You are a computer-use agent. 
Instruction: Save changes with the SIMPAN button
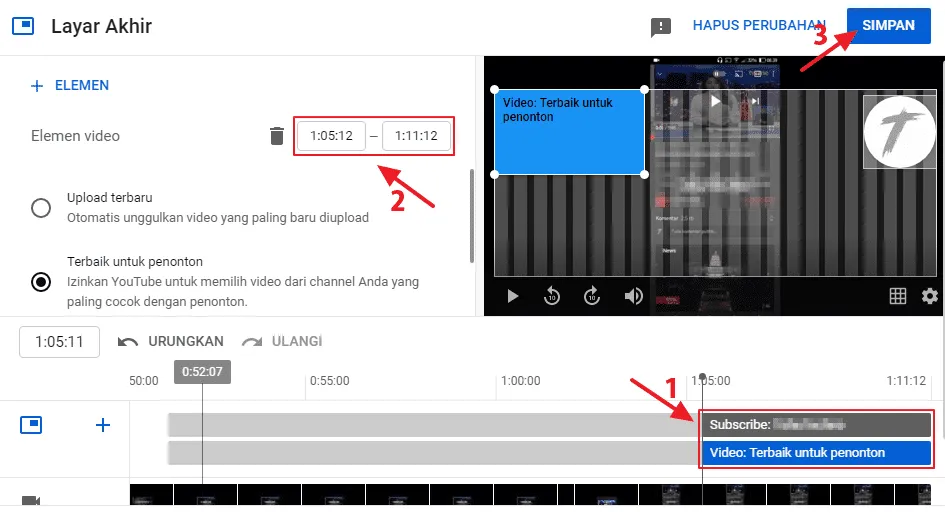888,25
